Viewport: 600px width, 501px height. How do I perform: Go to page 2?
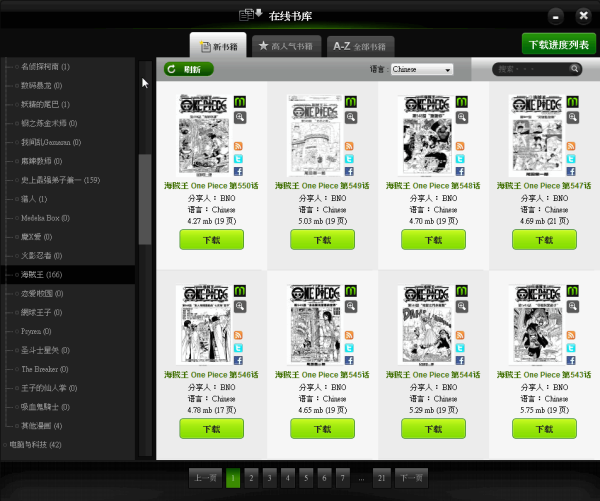click(x=251, y=478)
